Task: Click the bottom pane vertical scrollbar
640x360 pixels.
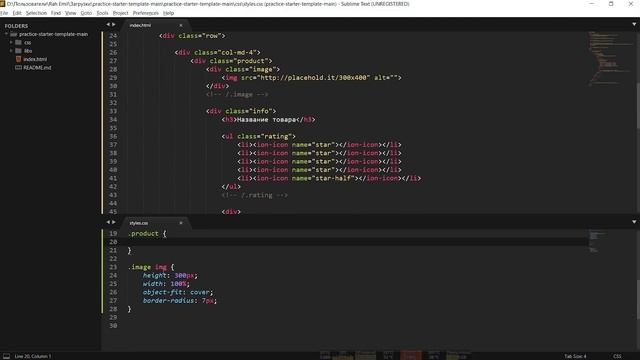Action: 638,299
